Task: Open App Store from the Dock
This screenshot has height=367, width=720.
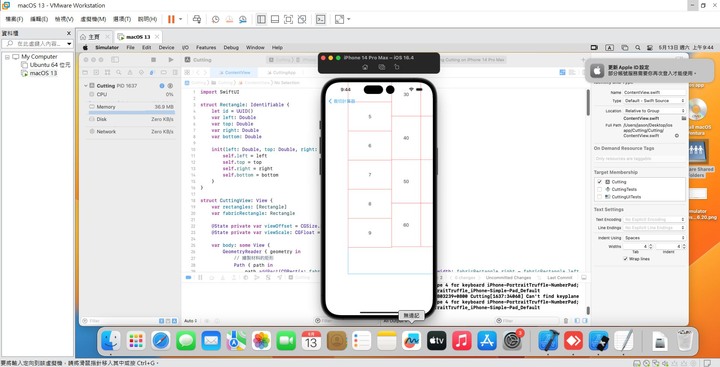Action: pos(487,341)
